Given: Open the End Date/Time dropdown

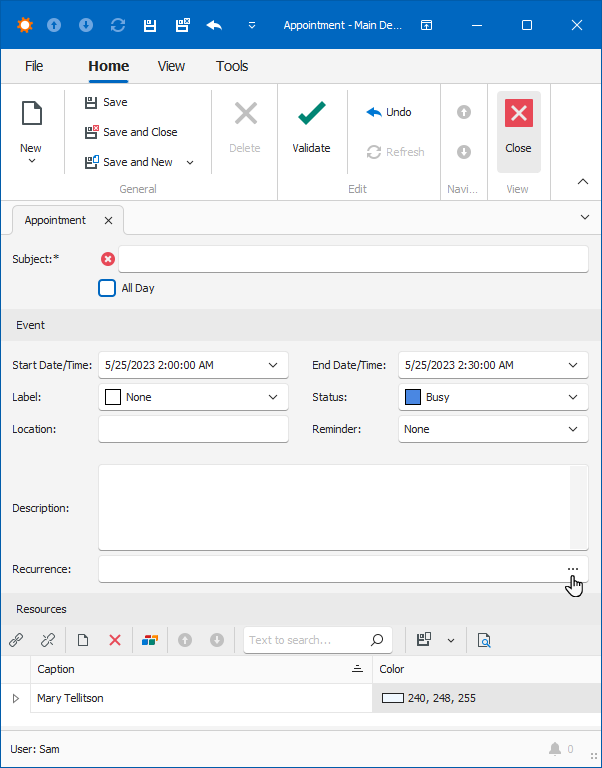Looking at the screenshot, I should (573, 365).
